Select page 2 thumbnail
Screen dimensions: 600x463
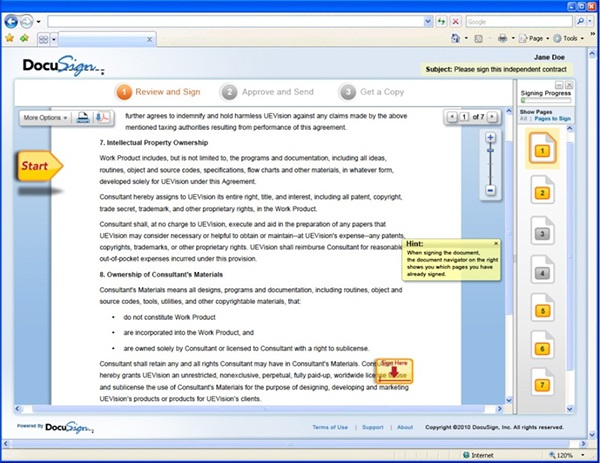tap(542, 190)
